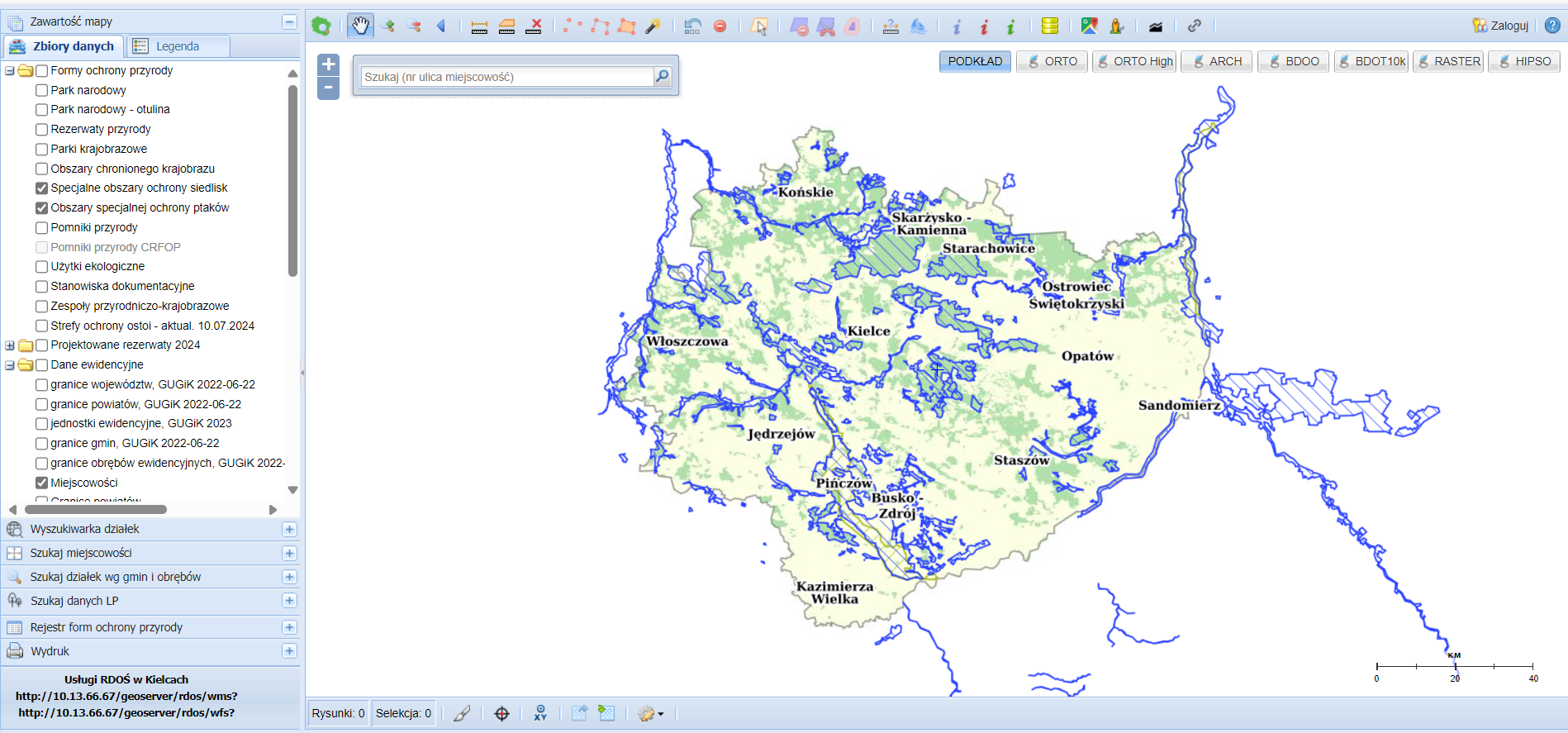Expand the Wyszukiwarka działek panel
Image resolution: width=1568 pixels, height=733 pixels.
(289, 530)
